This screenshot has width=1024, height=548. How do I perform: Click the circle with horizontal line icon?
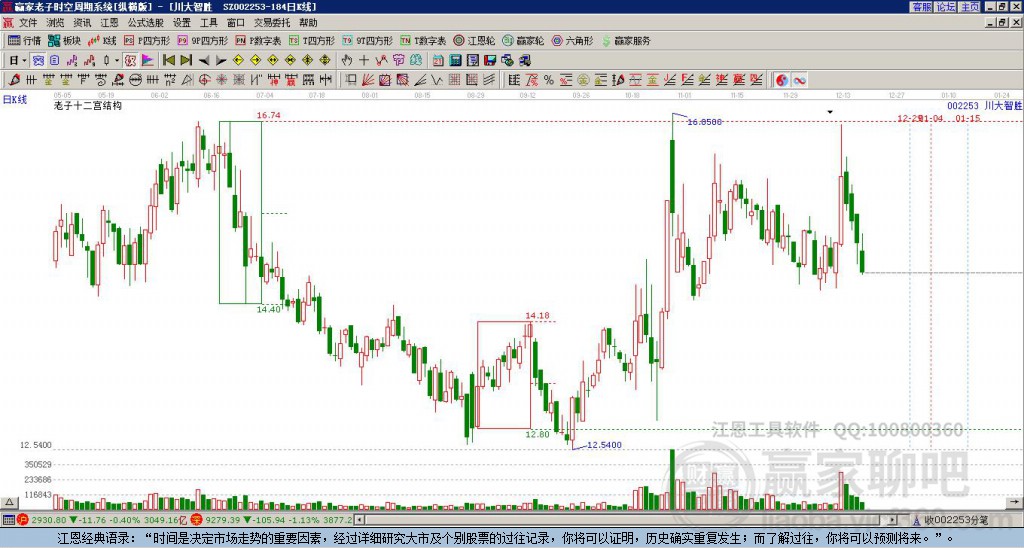pos(135,80)
